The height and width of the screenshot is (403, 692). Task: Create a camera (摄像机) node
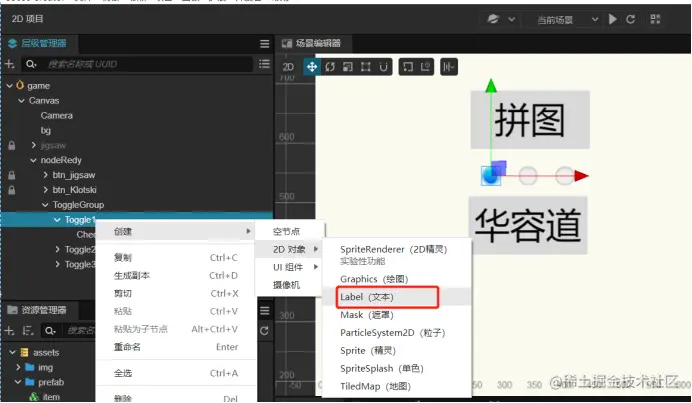tap(290, 285)
